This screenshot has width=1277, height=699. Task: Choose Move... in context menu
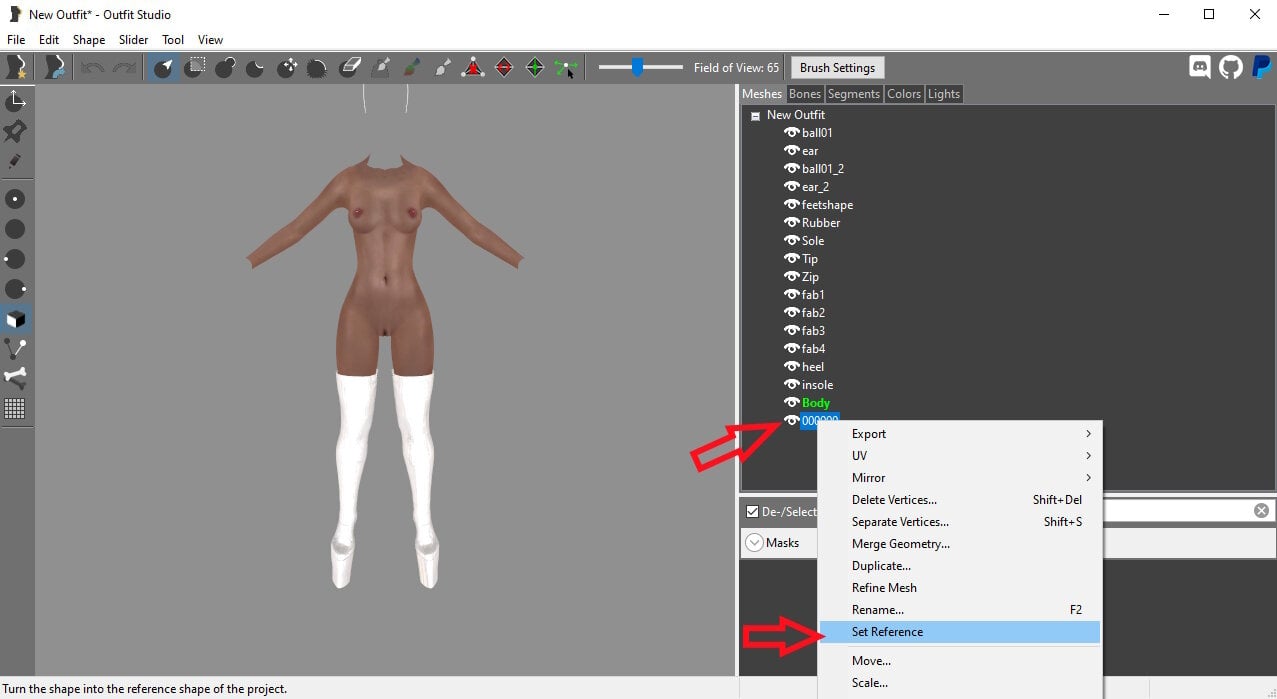tap(959, 661)
